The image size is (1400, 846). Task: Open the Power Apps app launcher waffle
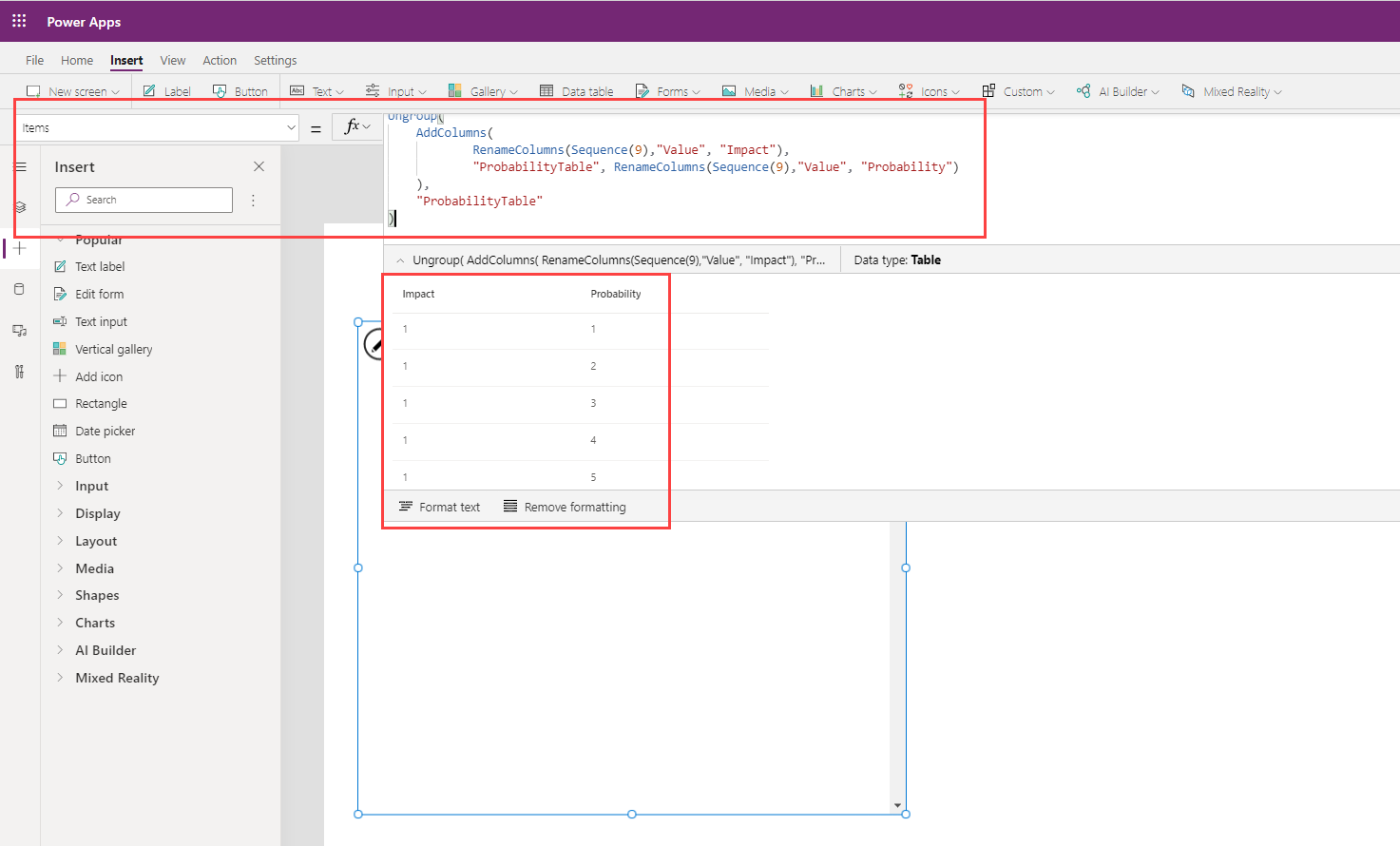pyautogui.click(x=19, y=21)
